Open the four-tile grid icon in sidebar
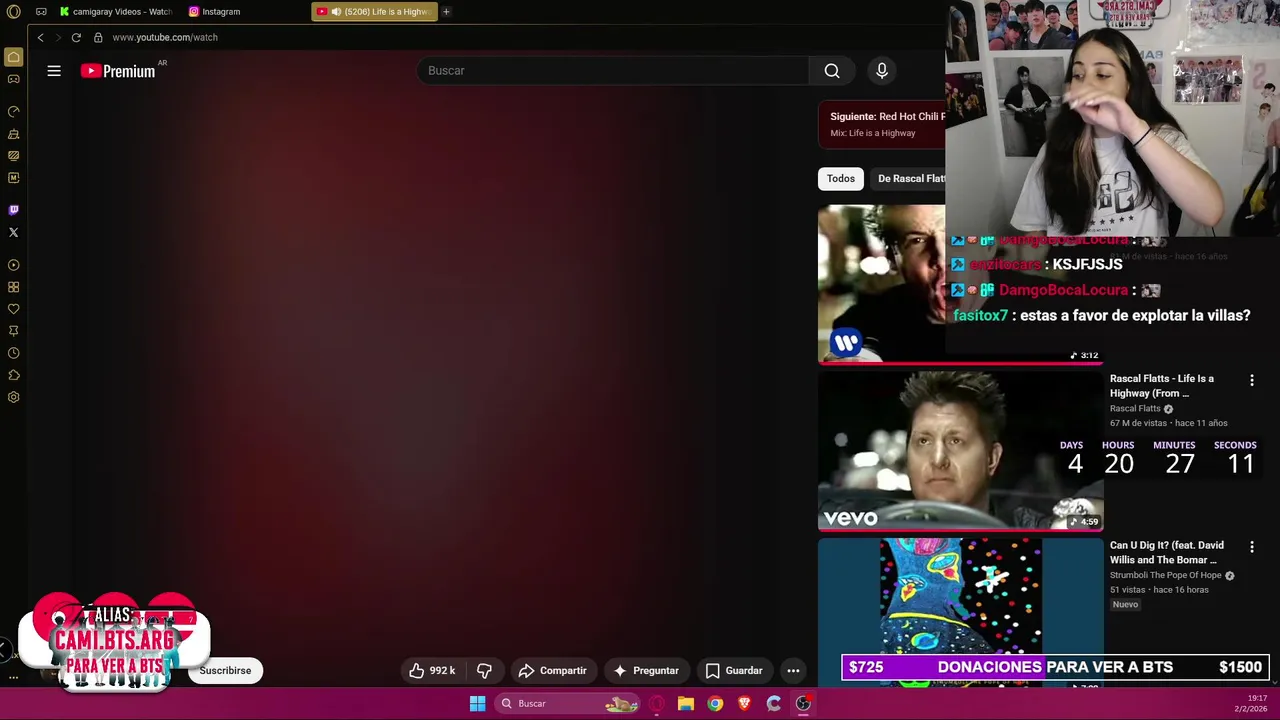The height and width of the screenshot is (720, 1280). coord(13,287)
